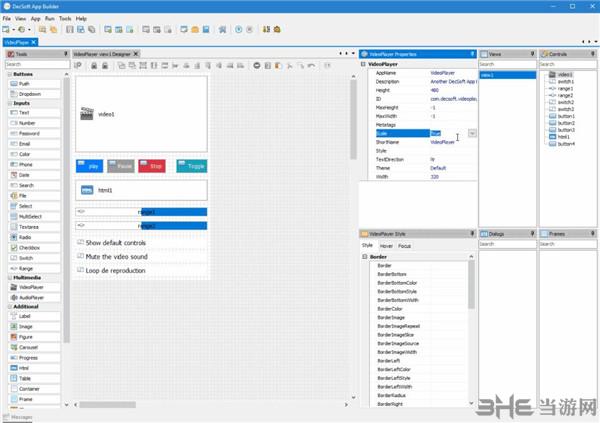Select the Checkbox input tool
Screen dimensions: 600x423
point(34,248)
